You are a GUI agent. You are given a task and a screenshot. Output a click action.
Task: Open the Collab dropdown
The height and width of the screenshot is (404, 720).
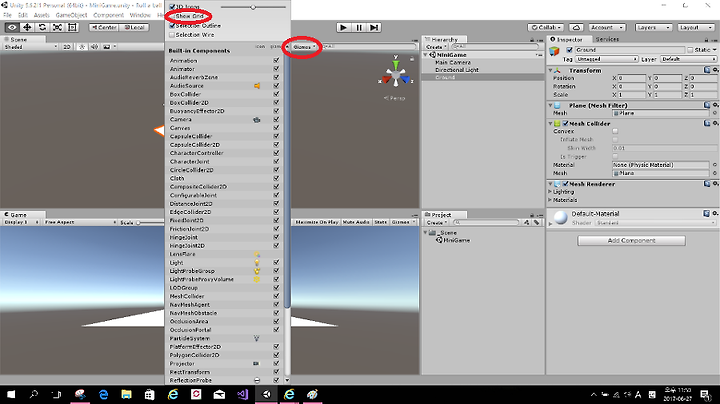(x=546, y=28)
